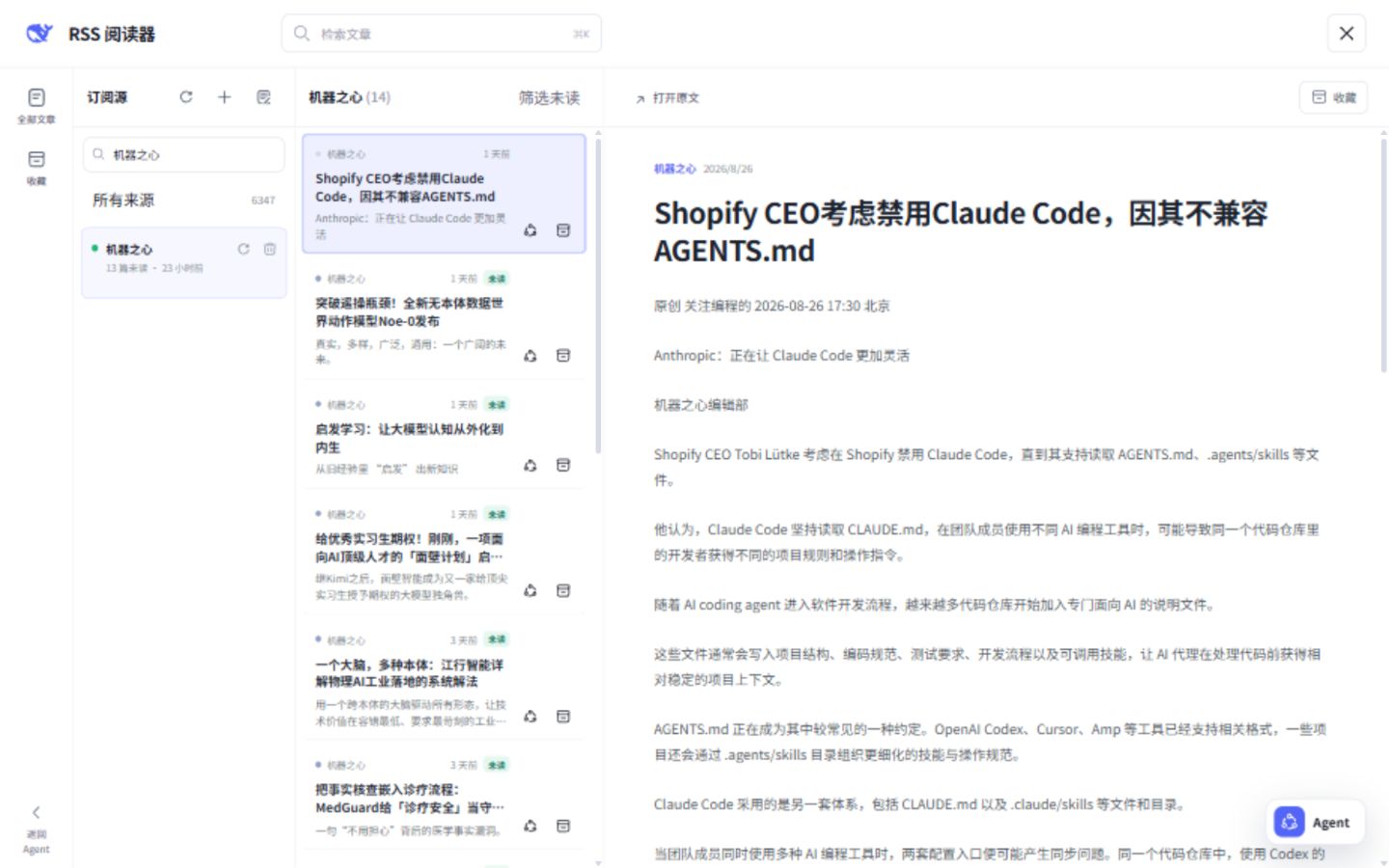Run AI action on 一个大脑，多种本体 card

531,717
